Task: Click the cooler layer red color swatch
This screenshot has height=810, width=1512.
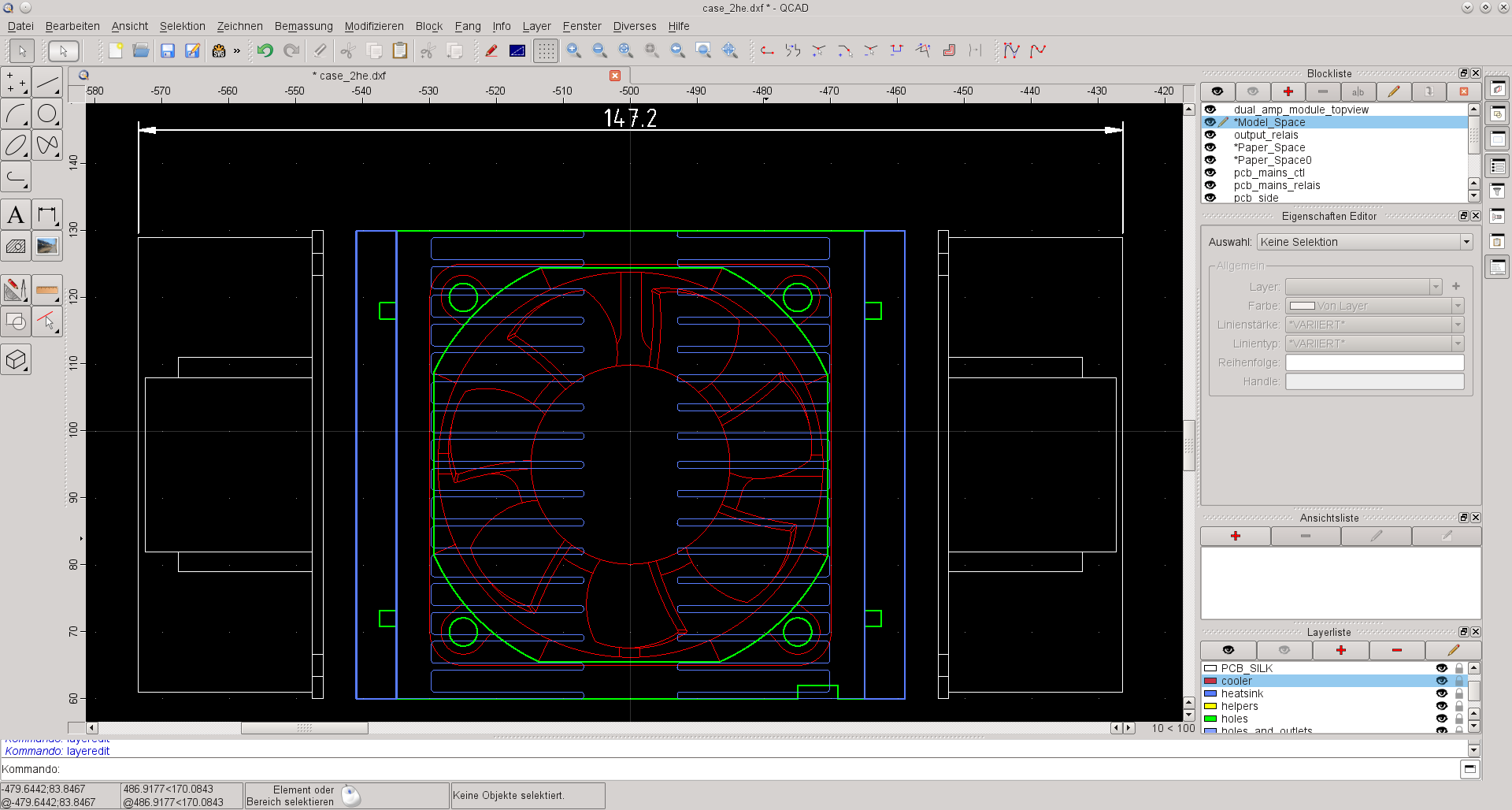Action: (1210, 681)
